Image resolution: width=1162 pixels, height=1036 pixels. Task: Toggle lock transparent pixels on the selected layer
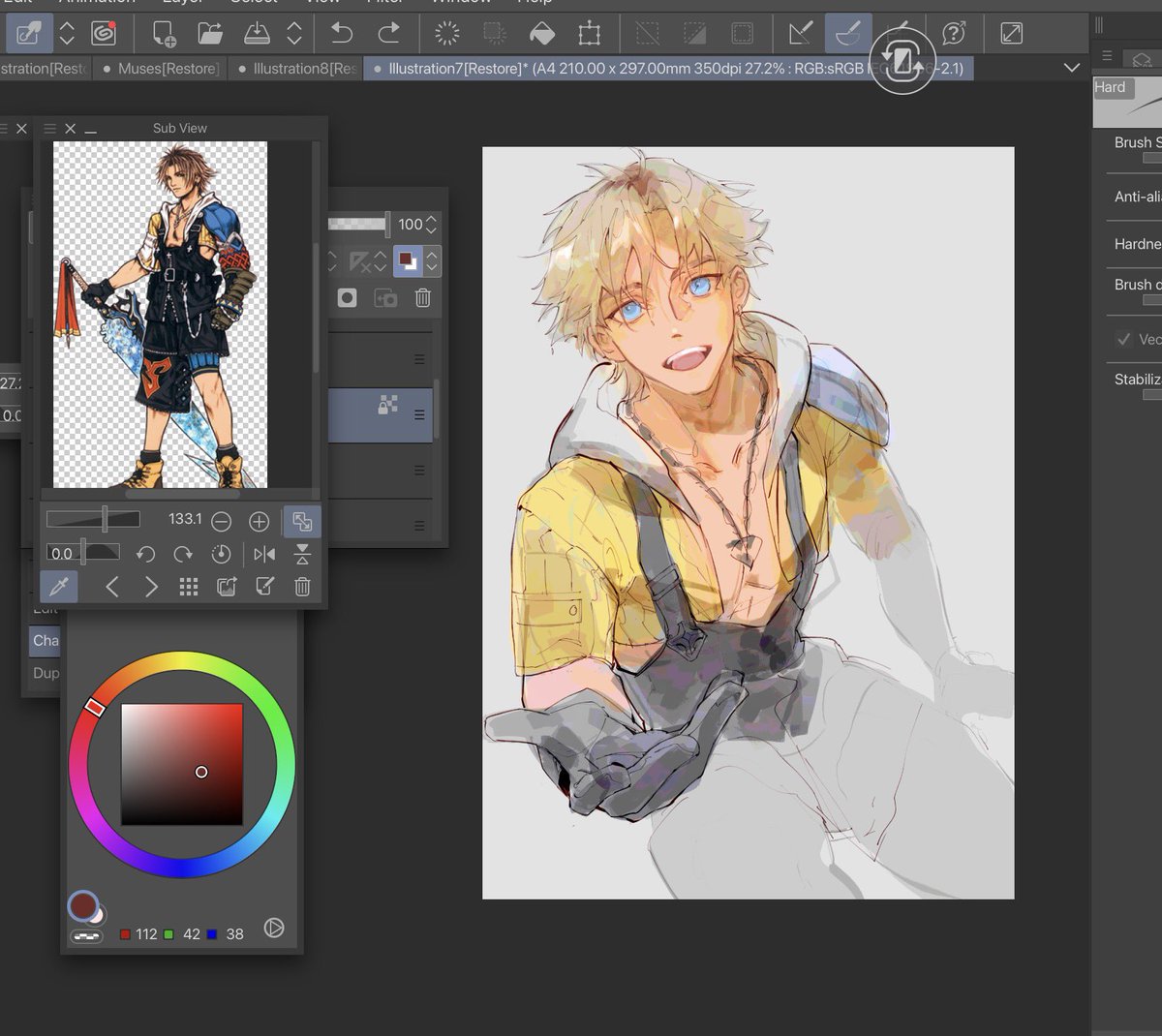388,405
